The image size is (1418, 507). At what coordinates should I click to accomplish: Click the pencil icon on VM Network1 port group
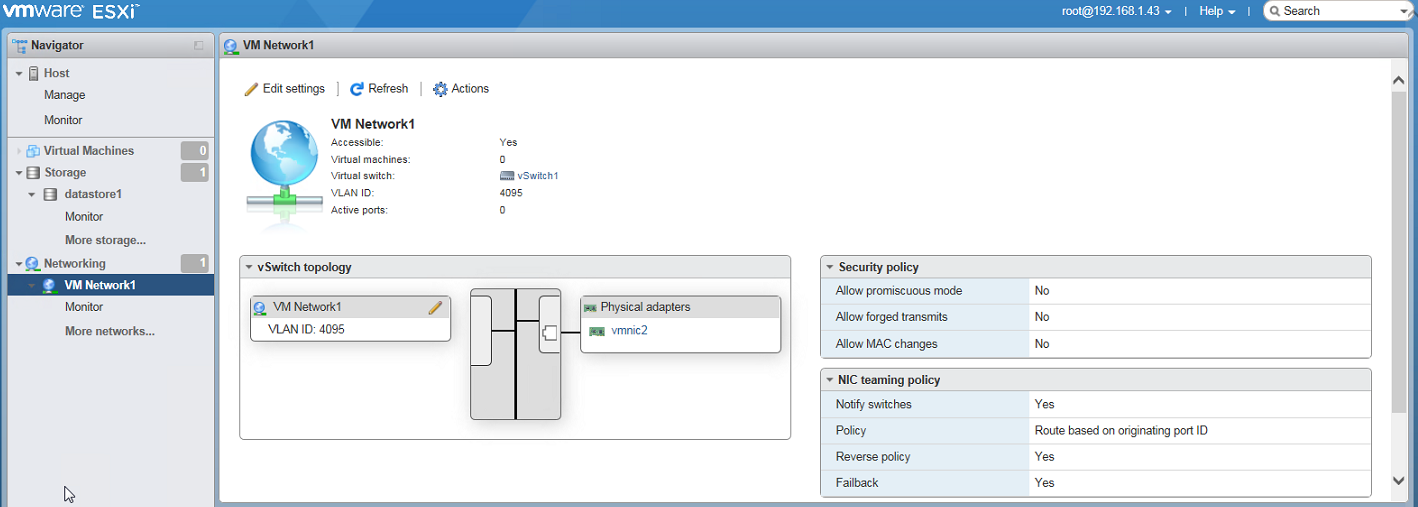pos(435,308)
